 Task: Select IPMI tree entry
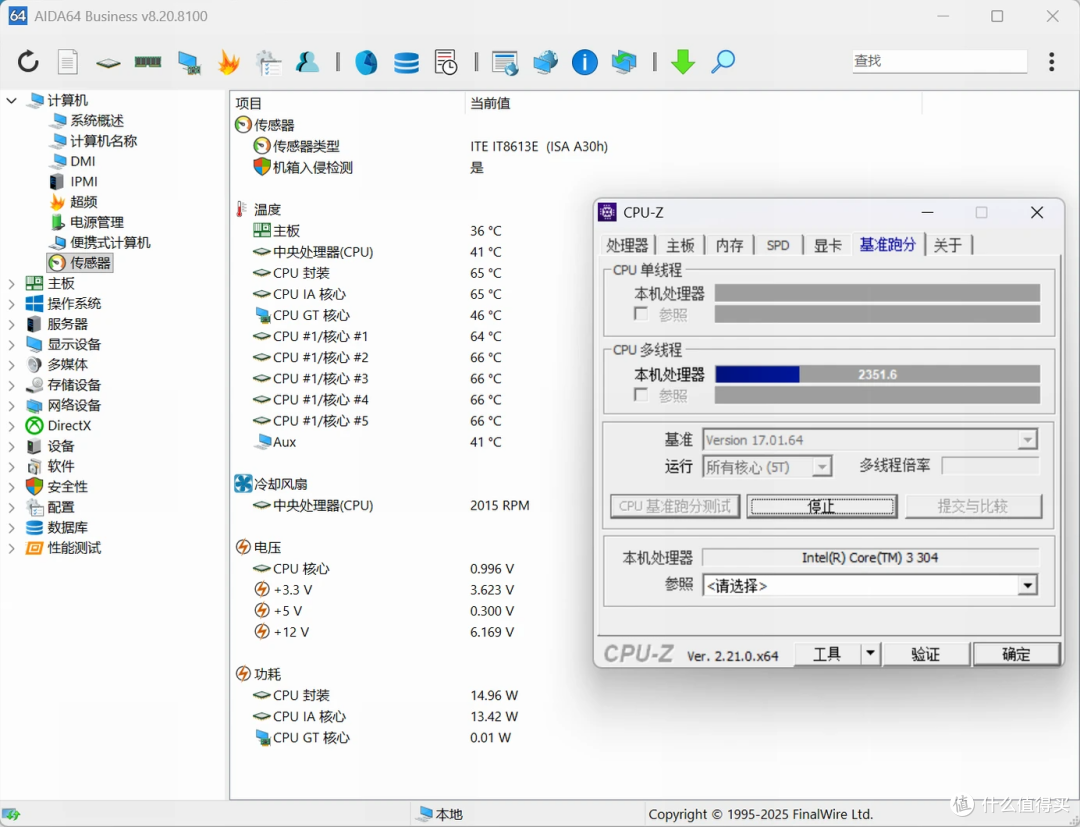83,181
